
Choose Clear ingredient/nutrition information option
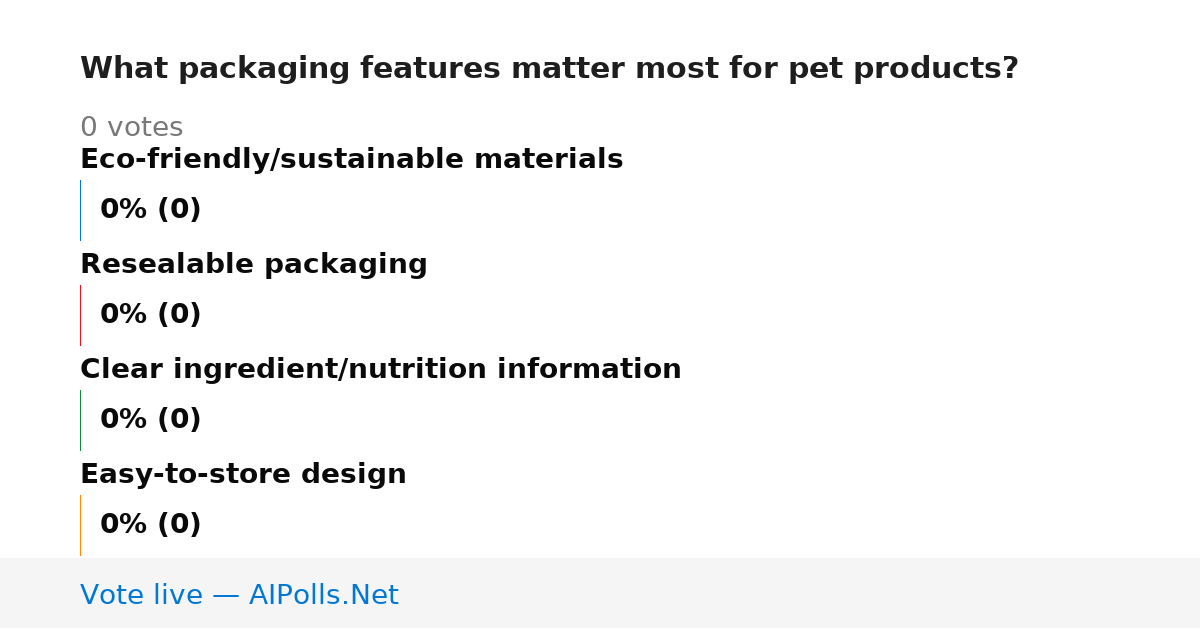pos(380,369)
